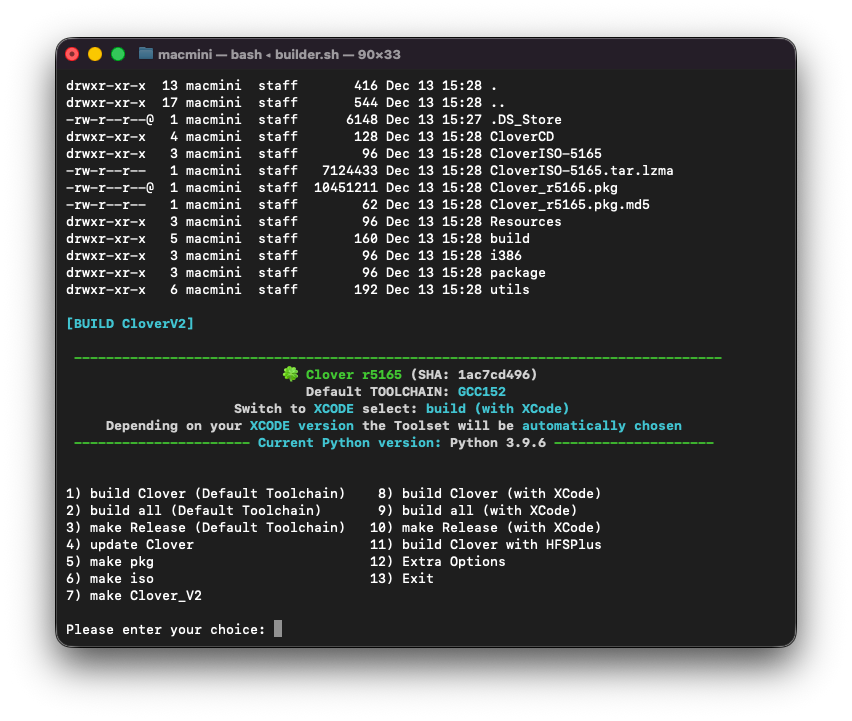852x721 pixels.
Task: Click the 'Python 3.9.6' version text
Action: tap(498, 443)
